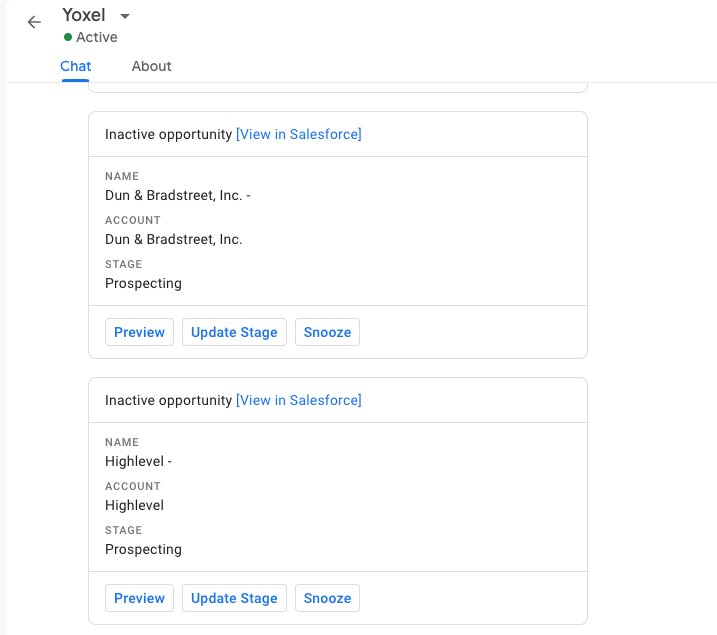Screen dimensions: 717x635
Task: Click the Dun & Bradstreet, Inc. account value
Action: (x=174, y=239)
